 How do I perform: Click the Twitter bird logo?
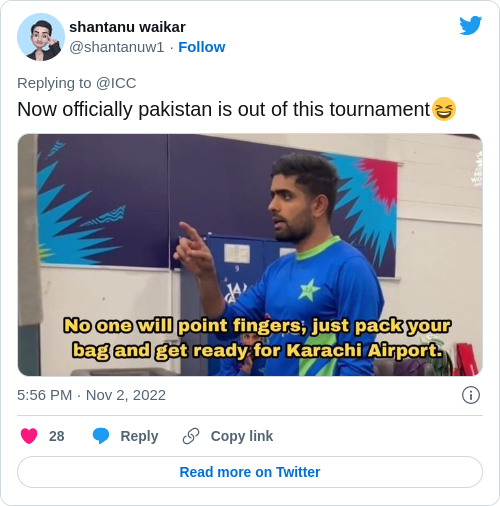(x=470, y=25)
